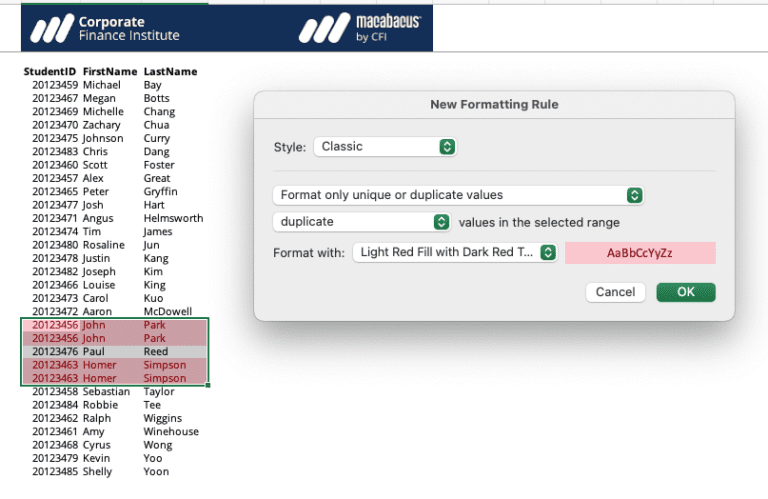Select the last Simpson cell in the highlighted rows

click(165, 378)
